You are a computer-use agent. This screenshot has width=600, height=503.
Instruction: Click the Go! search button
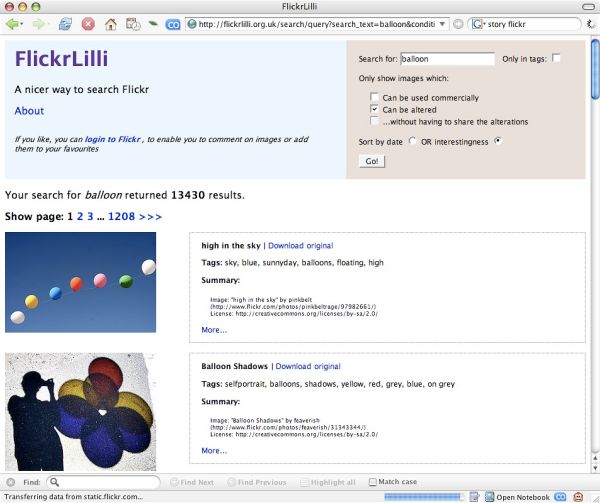(x=372, y=161)
